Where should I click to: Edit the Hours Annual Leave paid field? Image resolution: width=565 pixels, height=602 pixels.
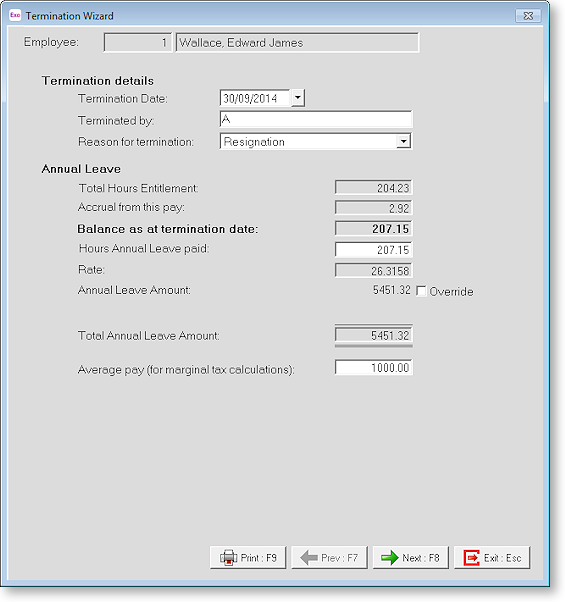[x=373, y=250]
